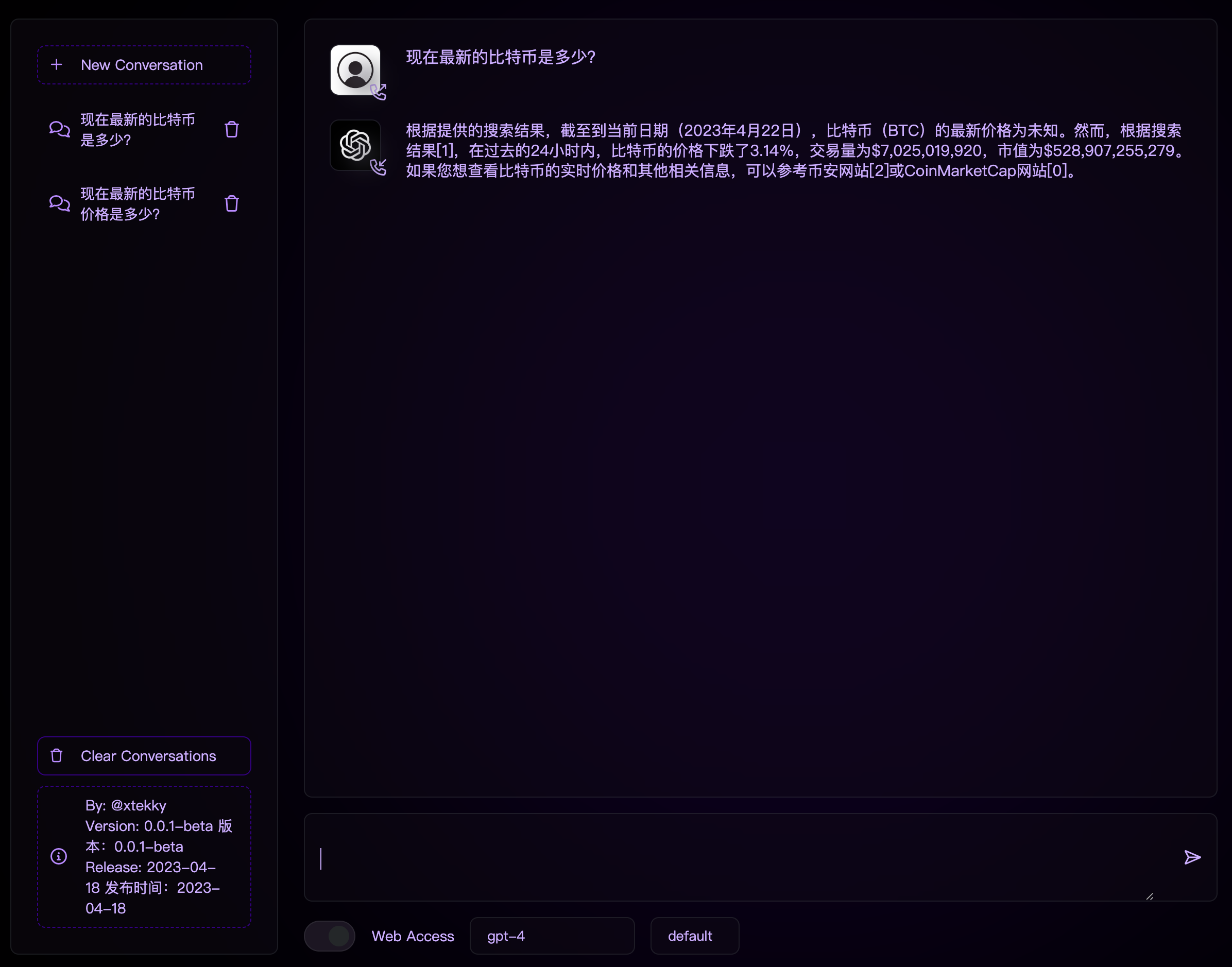Click the message input text box

coord(736,857)
